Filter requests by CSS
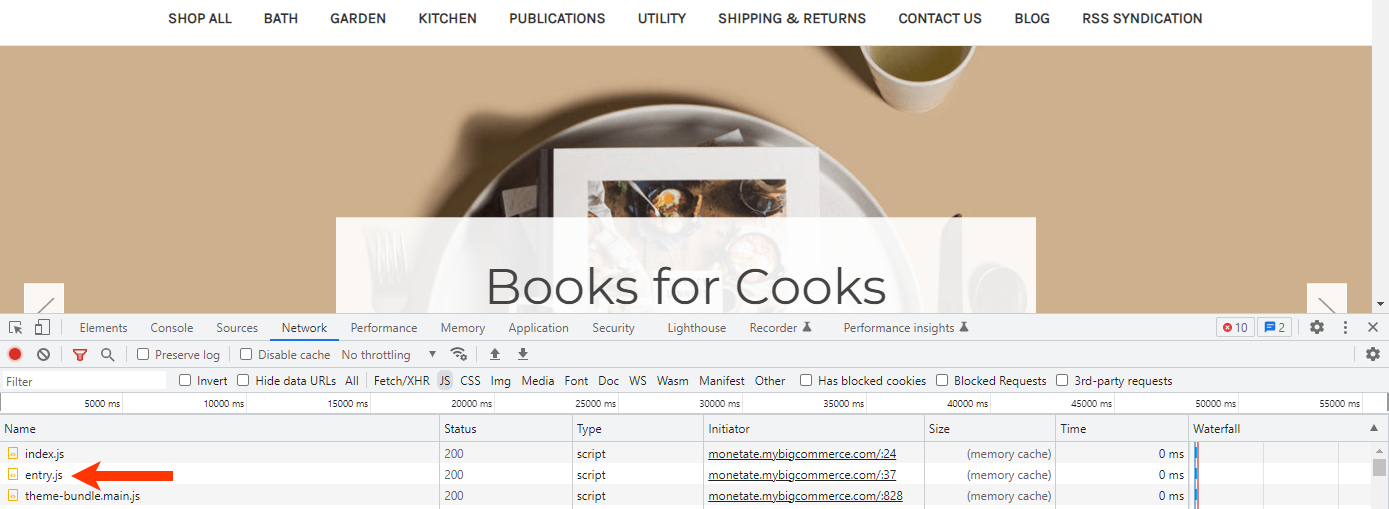1389x509 pixels. (470, 380)
